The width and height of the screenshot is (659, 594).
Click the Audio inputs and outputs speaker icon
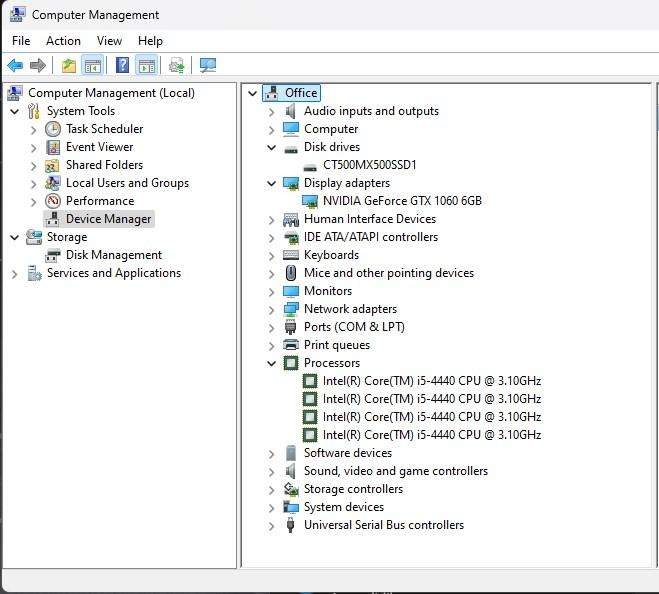[x=290, y=111]
